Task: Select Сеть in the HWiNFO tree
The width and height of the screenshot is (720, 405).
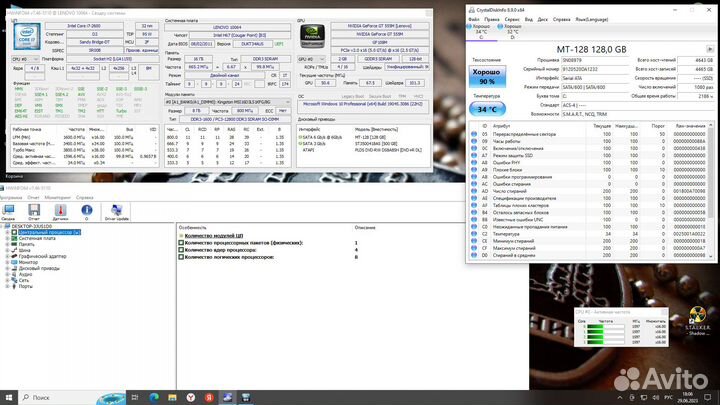Action: tap(24, 280)
